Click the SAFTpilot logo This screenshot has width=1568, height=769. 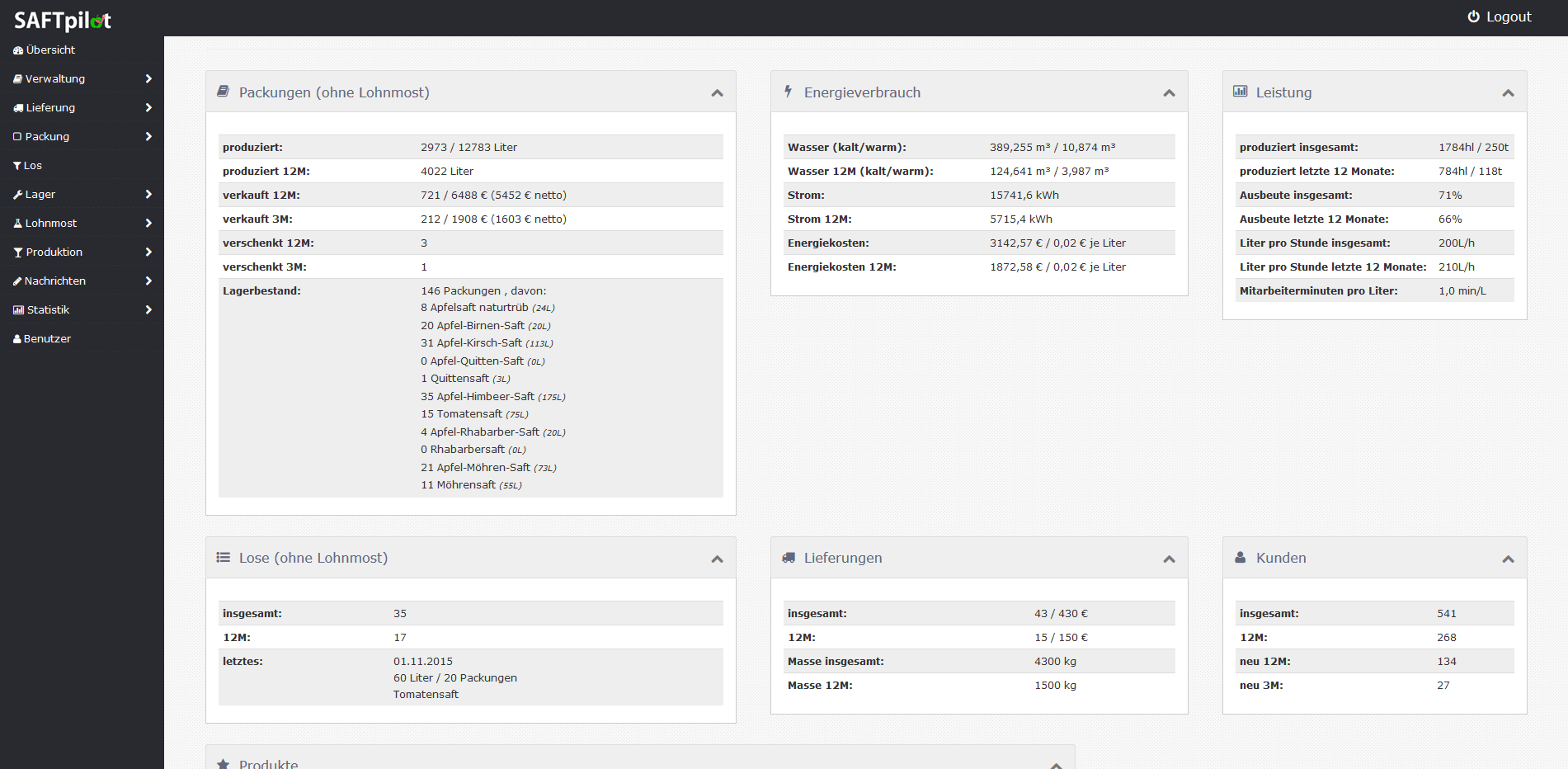pos(63,21)
